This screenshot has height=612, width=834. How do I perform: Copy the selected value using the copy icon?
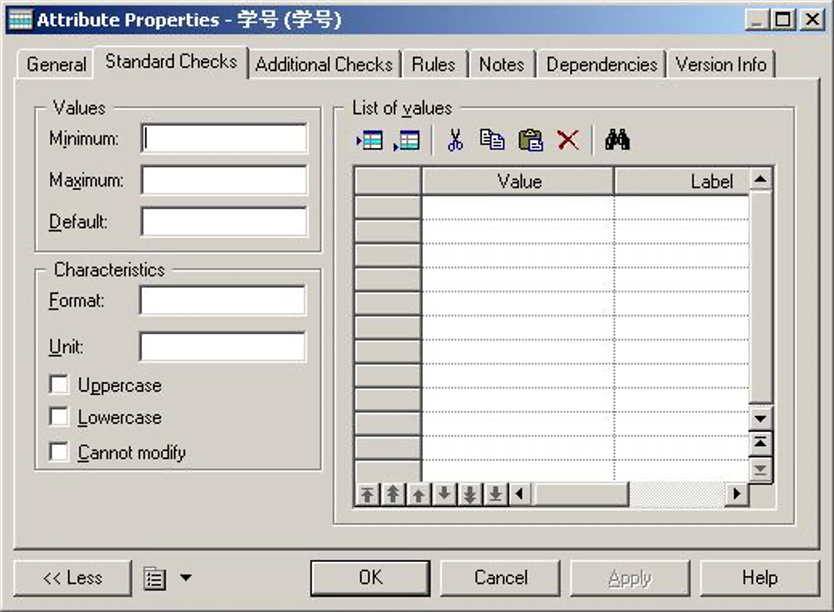(492, 140)
